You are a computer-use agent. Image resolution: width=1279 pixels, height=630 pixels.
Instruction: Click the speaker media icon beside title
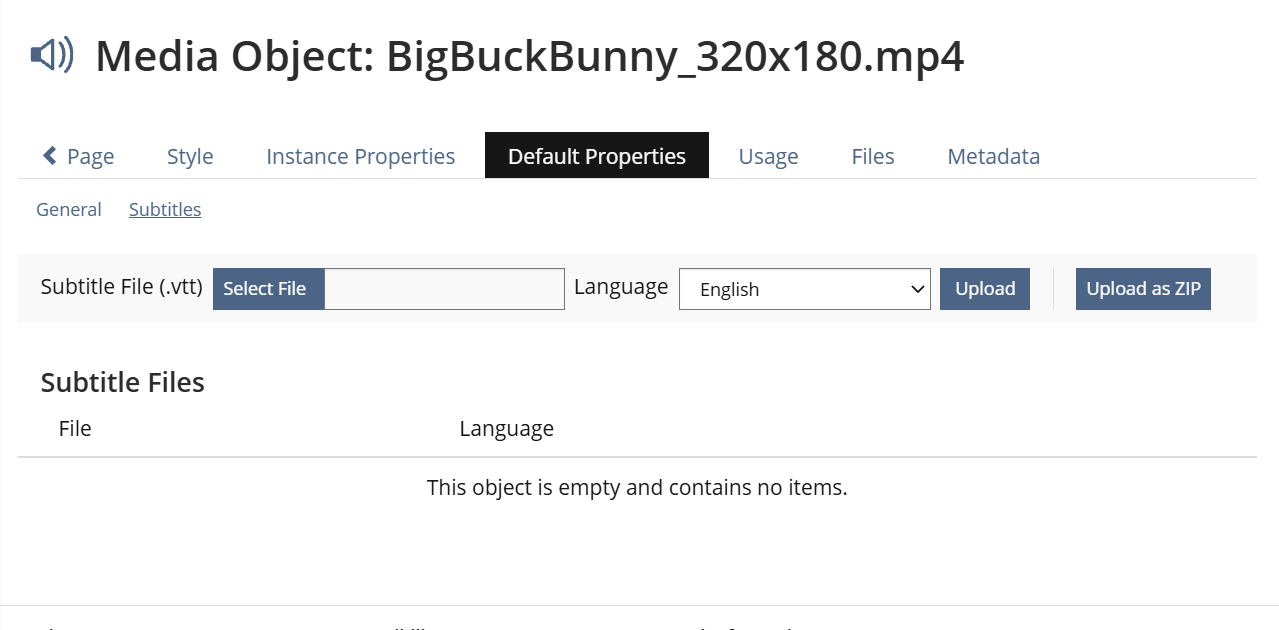[52, 56]
